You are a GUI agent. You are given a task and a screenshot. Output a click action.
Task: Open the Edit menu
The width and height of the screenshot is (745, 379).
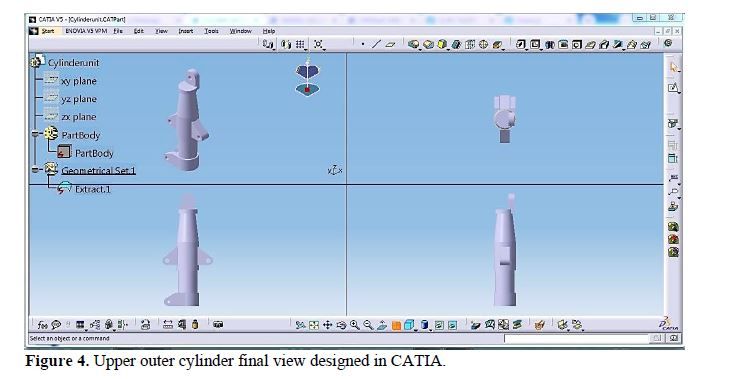pos(138,31)
